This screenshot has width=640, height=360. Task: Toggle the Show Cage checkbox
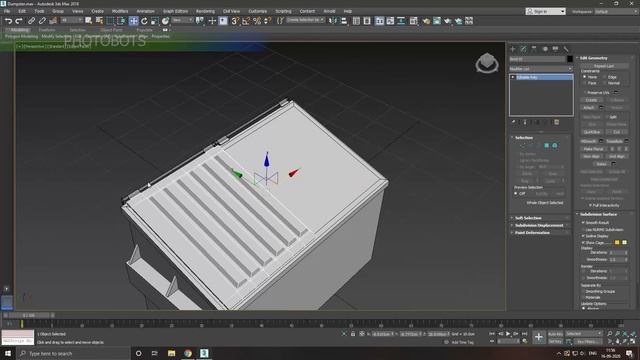tap(583, 242)
